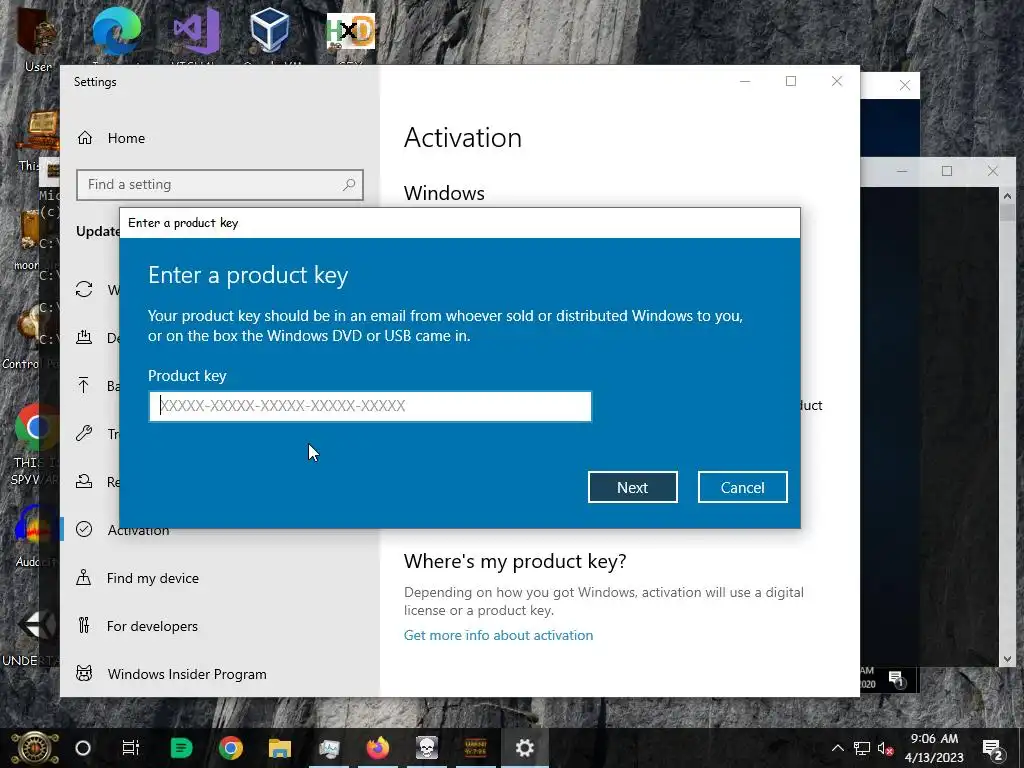
Task: Open File Explorer from the taskbar
Action: click(280, 748)
